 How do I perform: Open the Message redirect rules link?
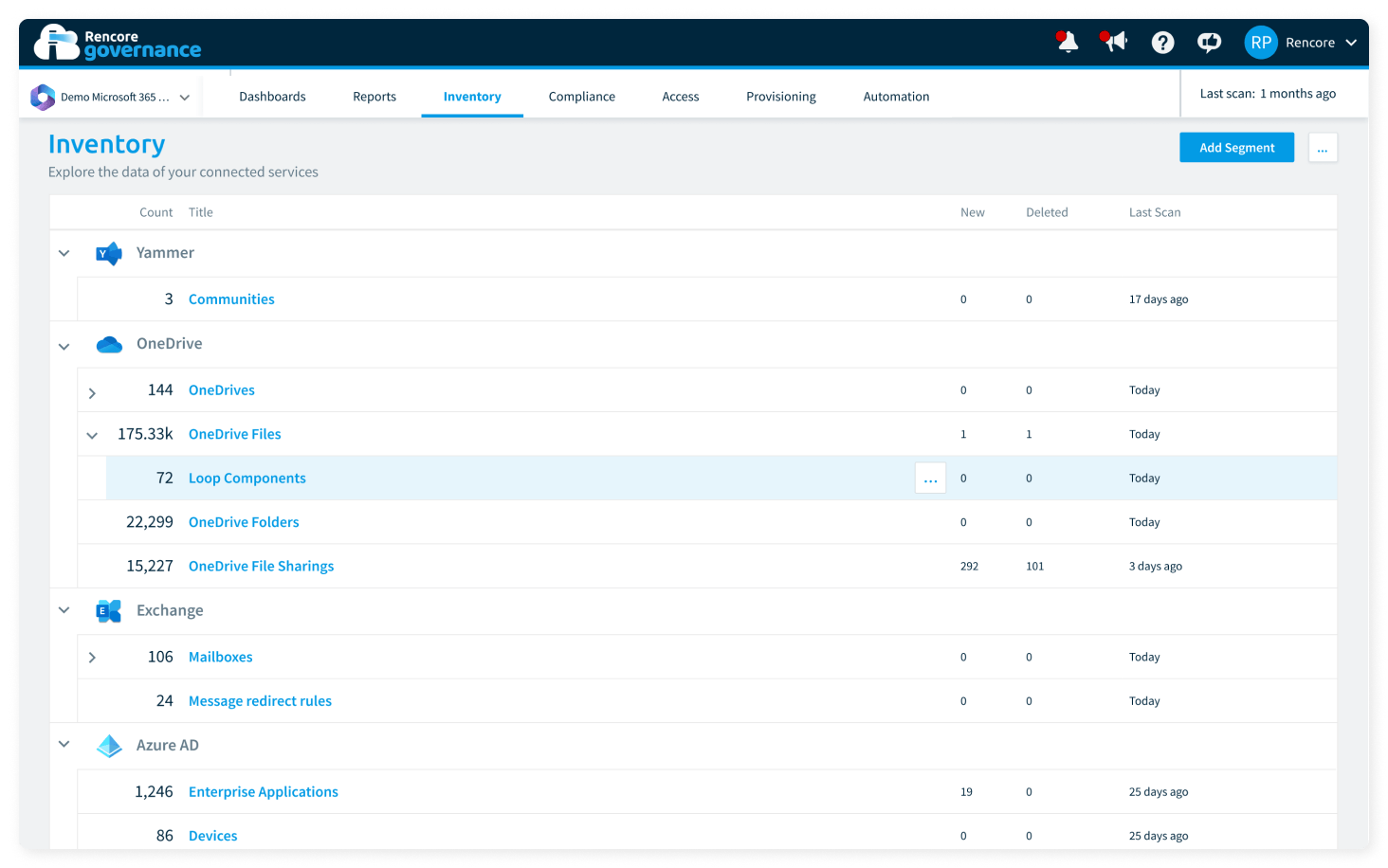(260, 701)
